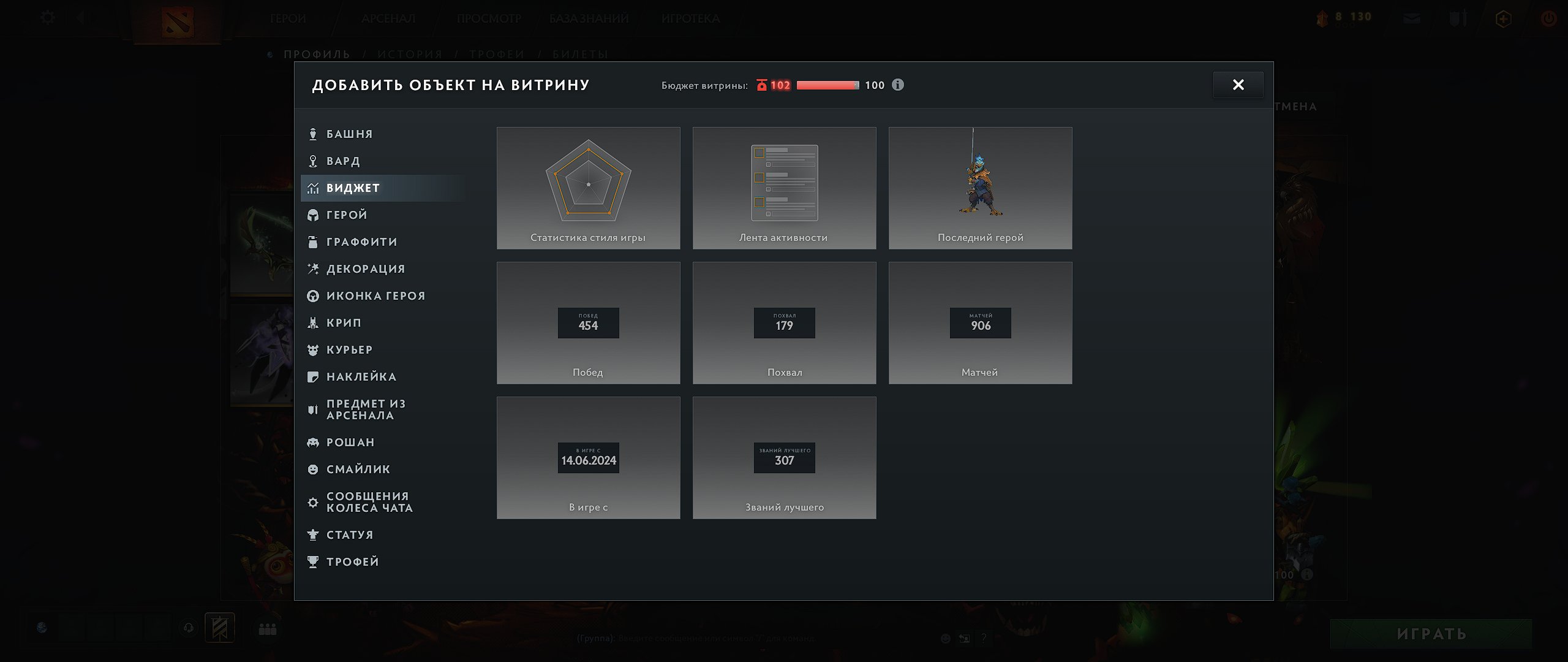The height and width of the screenshot is (662, 1568).
Task: Select the Декорация category
Action: (x=383, y=268)
